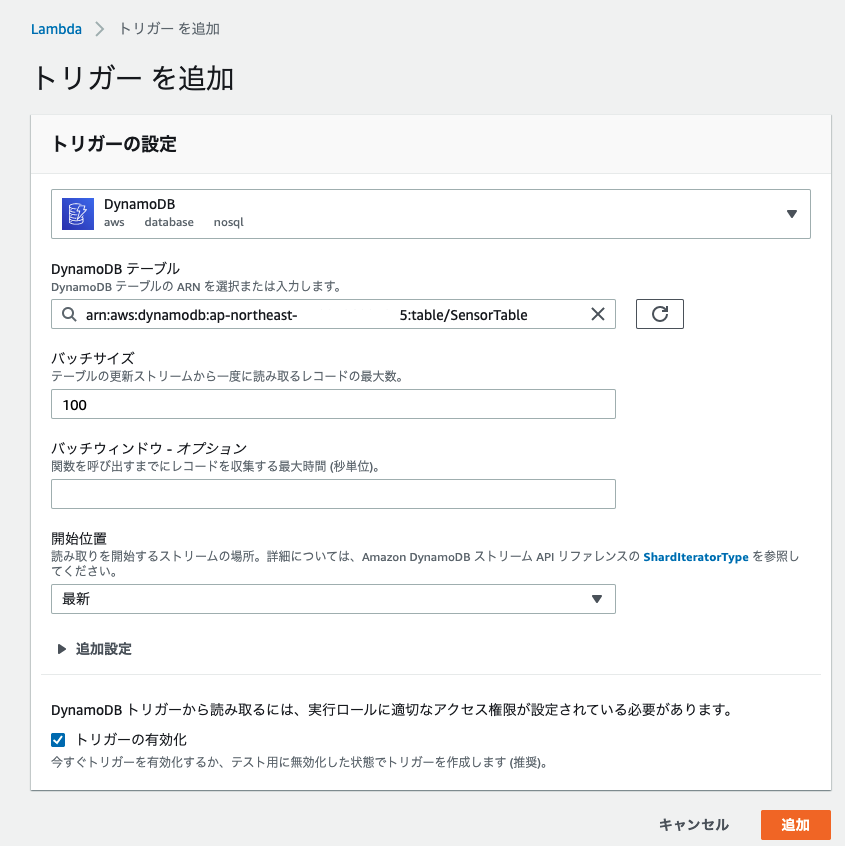The image size is (845, 846).
Task: Go to the Lambda breadcrumb link
Action: click(56, 29)
